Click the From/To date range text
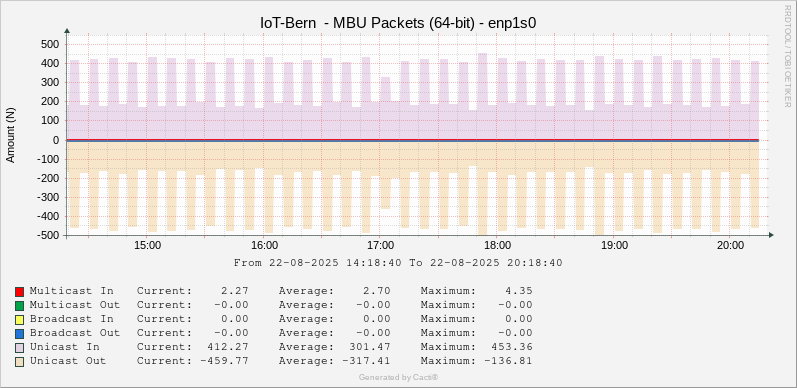 pos(398,263)
